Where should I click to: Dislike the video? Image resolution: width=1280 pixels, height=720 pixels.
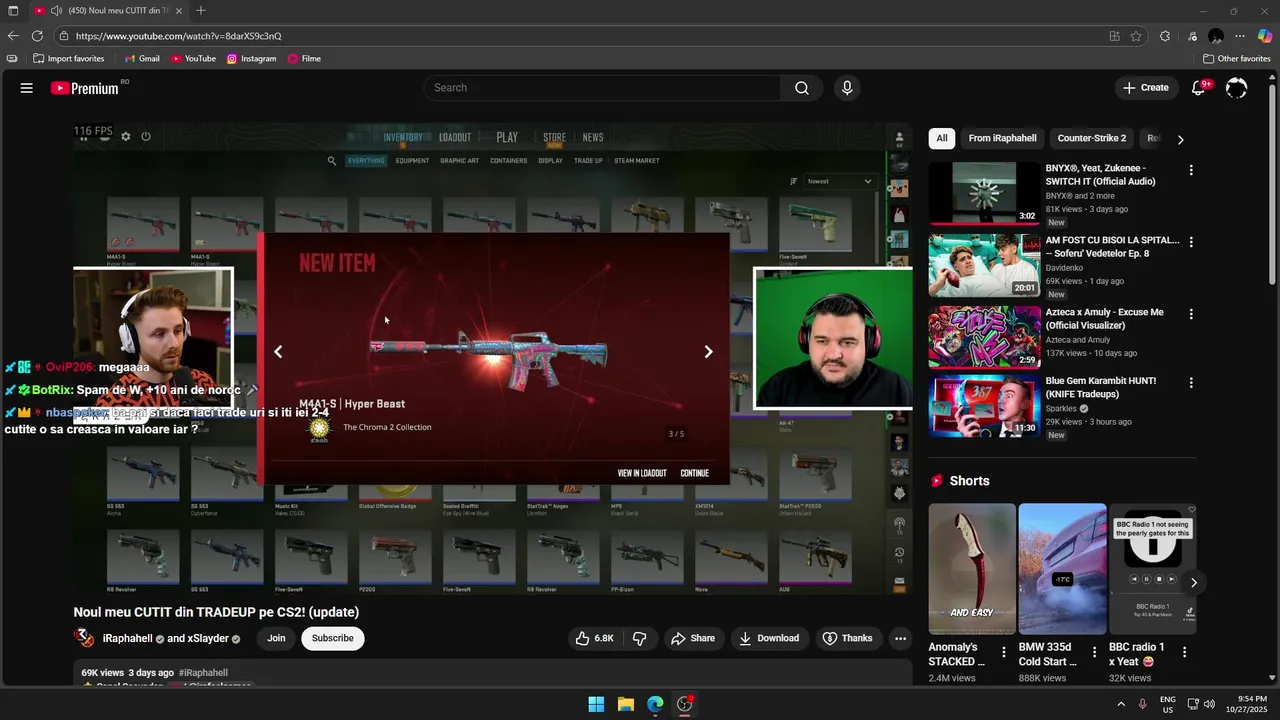[x=640, y=638]
